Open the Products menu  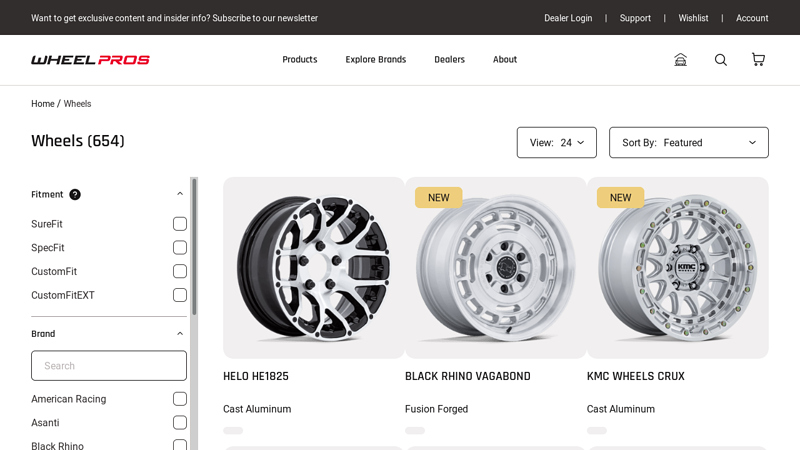click(299, 60)
